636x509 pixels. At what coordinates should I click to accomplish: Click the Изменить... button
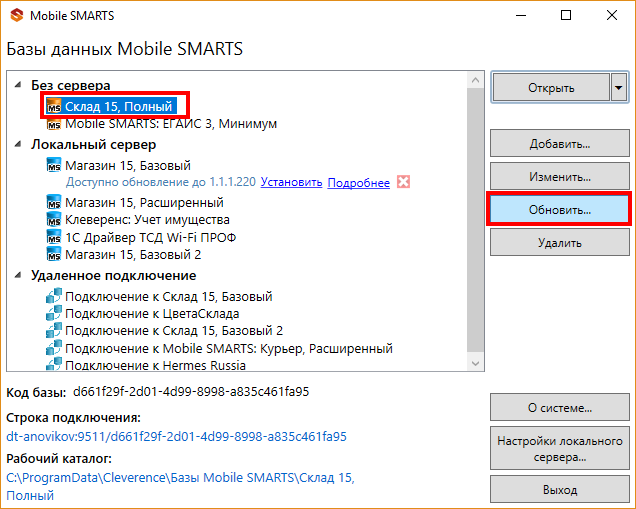560,176
